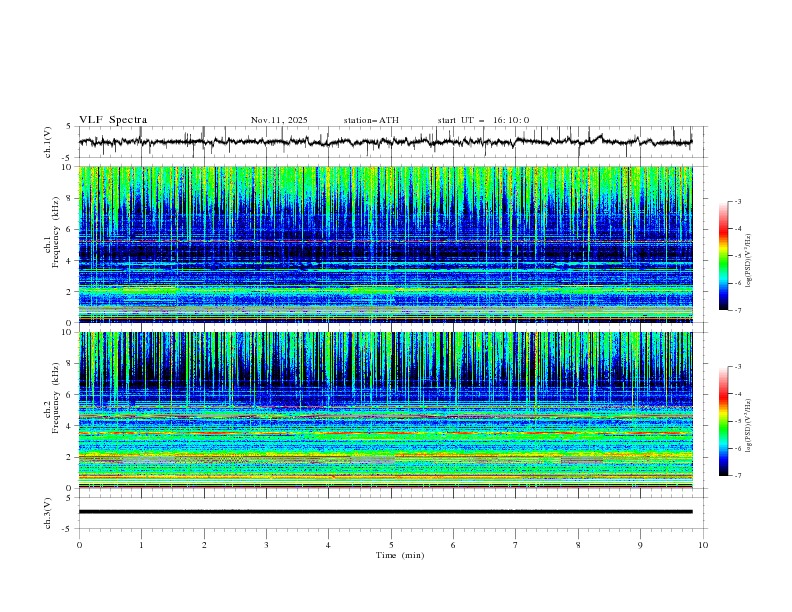This screenshot has width=792, height=612.
Task: Click time axis tick label "9"
Action: tap(640, 545)
